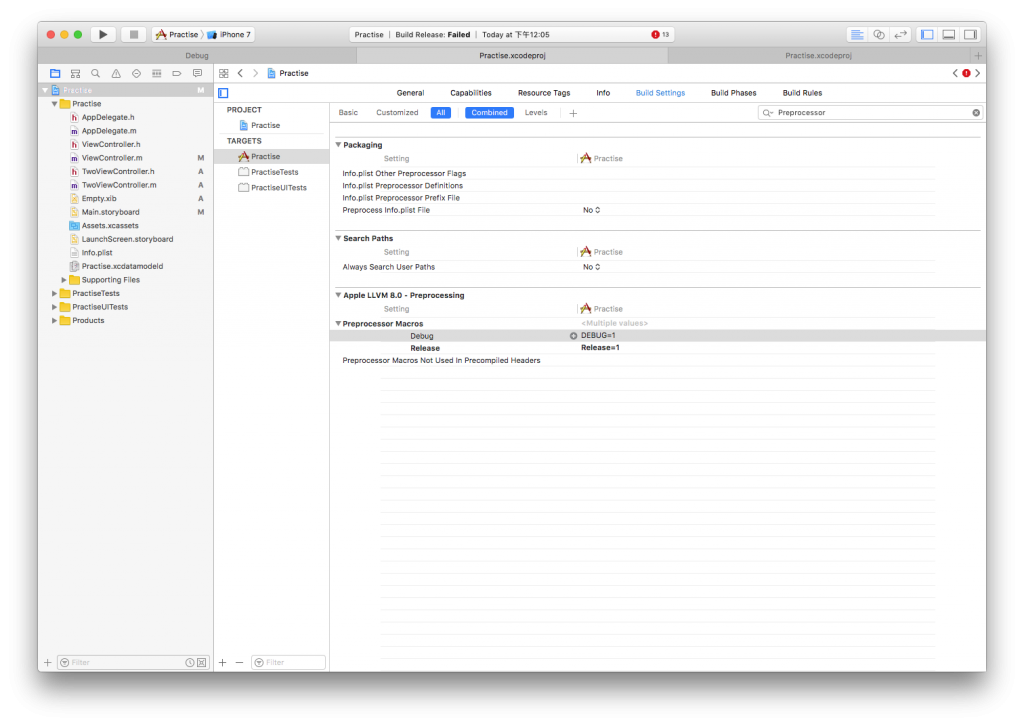Collapse the Packaging section
Screen dimensions: 1024x726
point(338,144)
